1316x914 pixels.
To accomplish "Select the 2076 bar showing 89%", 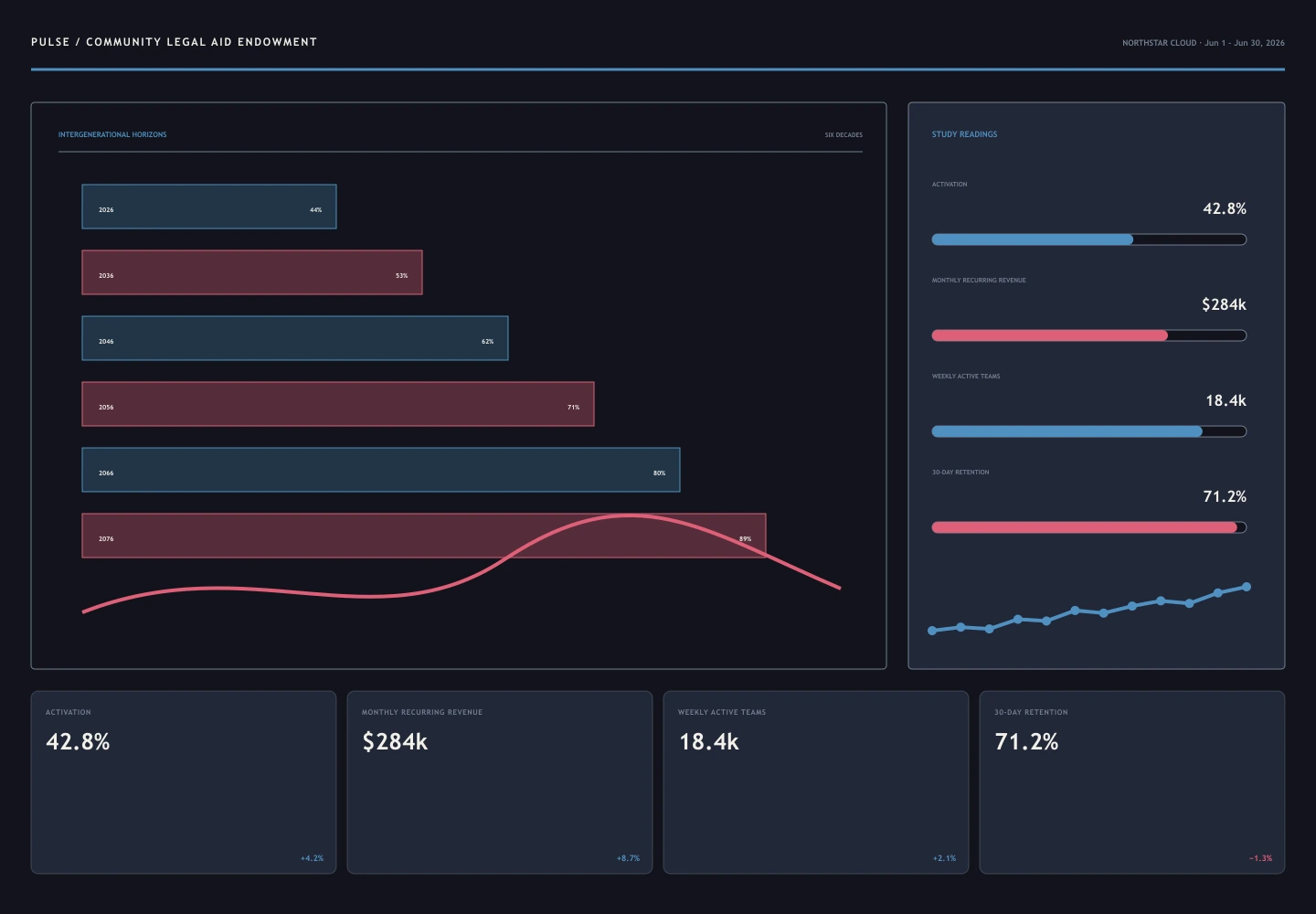I will [x=424, y=536].
